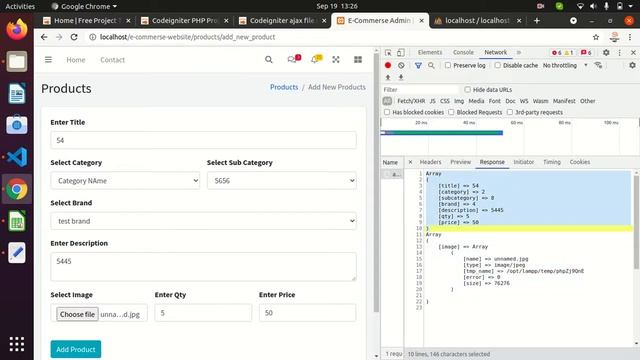Check Hide data URLs
This screenshot has width=640, height=360.
467,89
